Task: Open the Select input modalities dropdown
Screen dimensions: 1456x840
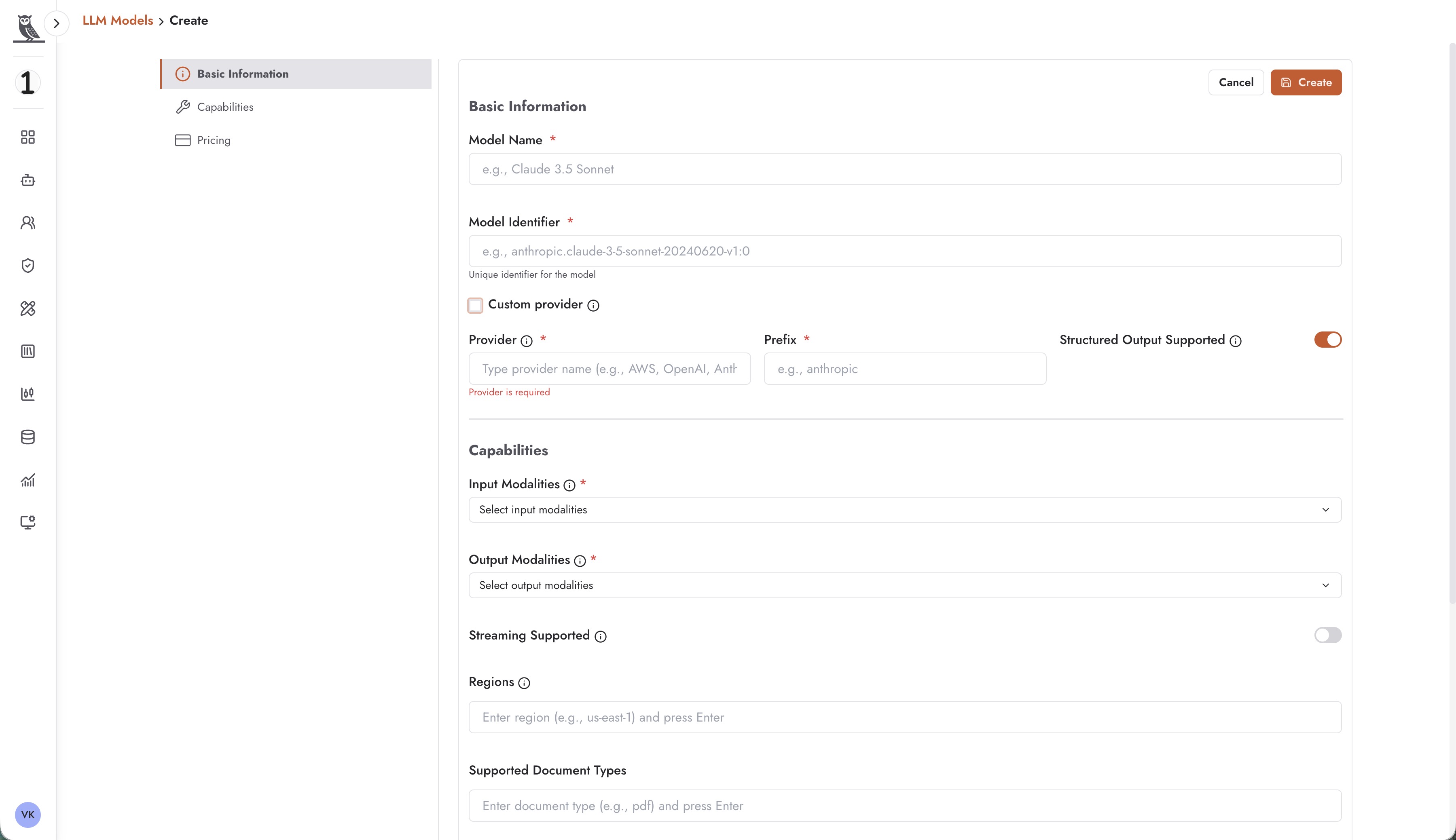Action: [x=905, y=510]
